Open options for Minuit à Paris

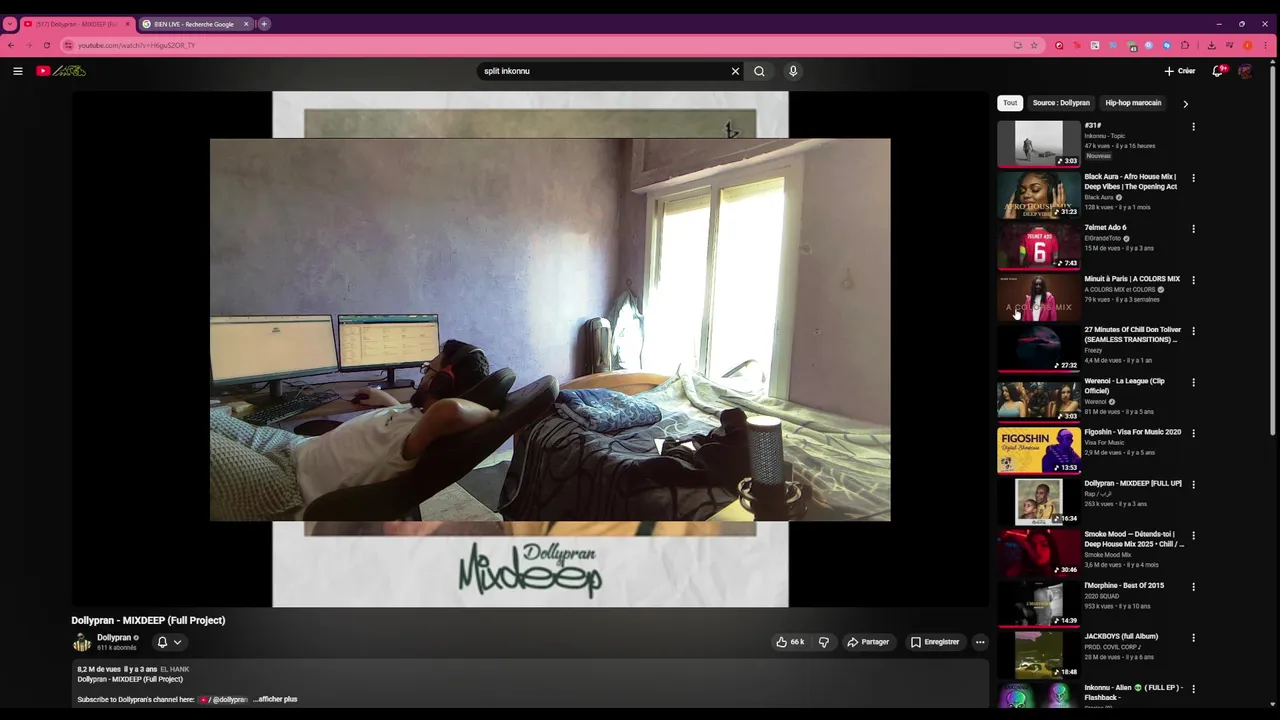1193,280
